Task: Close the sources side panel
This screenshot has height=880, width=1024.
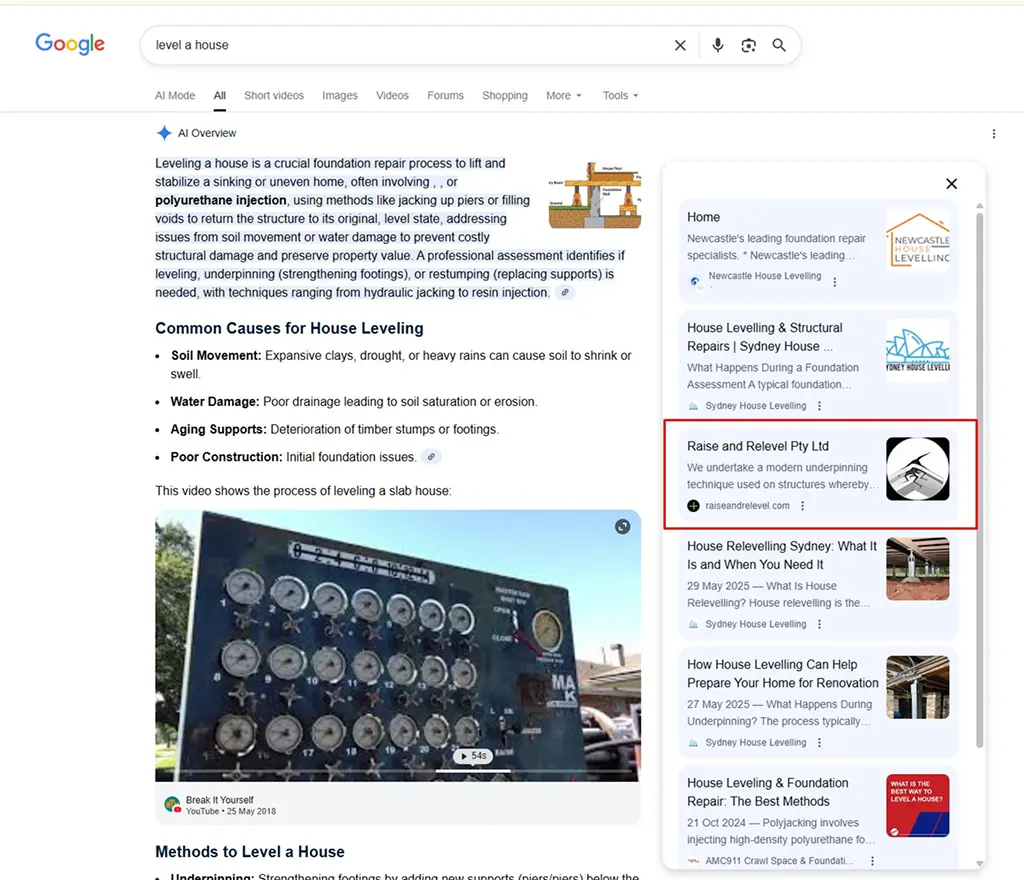Action: click(x=951, y=183)
